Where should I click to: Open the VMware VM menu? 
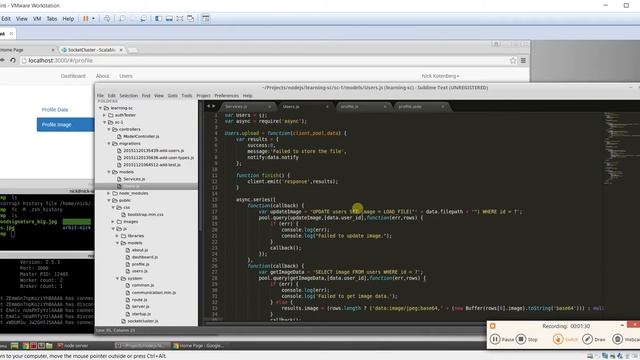coord(37,19)
